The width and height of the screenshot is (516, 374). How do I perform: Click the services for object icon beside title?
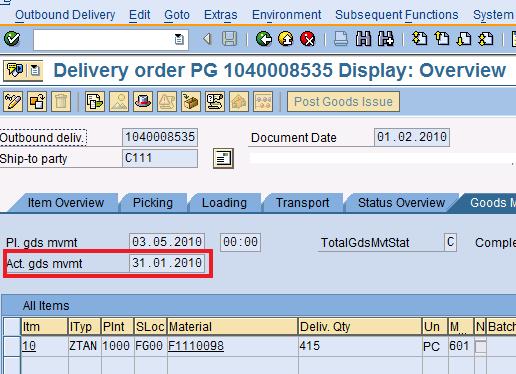(15, 70)
